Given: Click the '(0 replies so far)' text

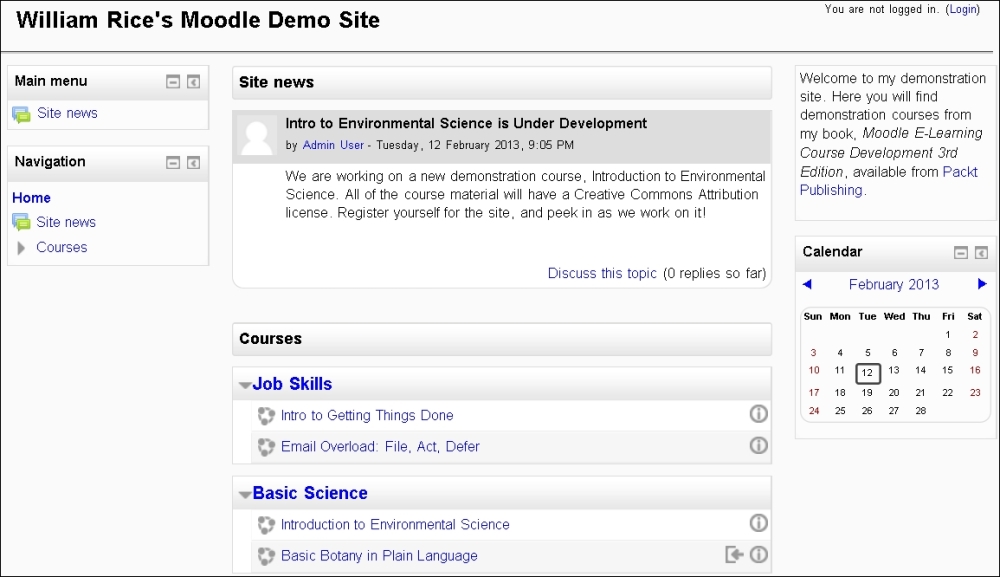Looking at the screenshot, I should [x=714, y=274].
